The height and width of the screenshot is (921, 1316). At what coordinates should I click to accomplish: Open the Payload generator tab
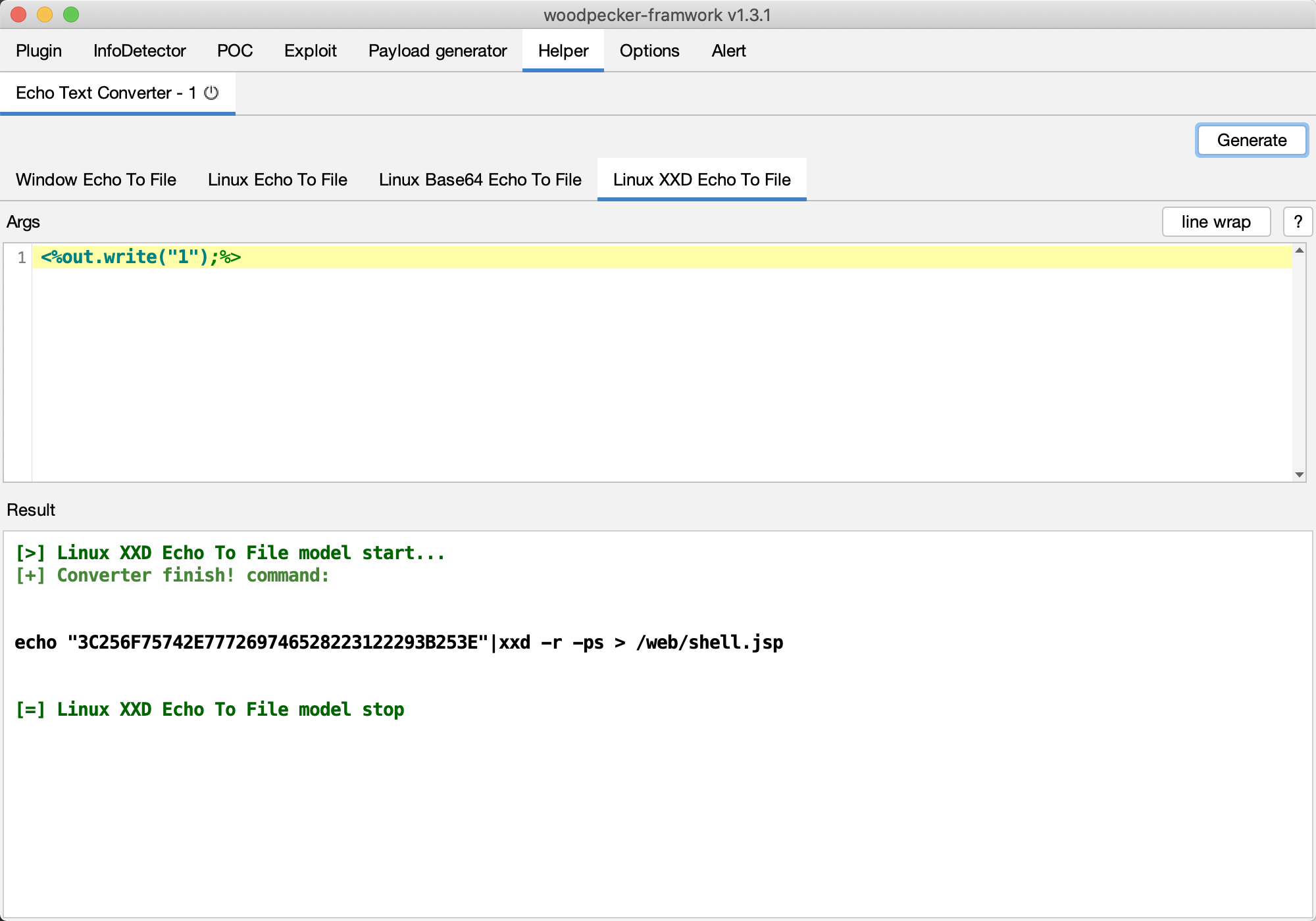point(438,51)
